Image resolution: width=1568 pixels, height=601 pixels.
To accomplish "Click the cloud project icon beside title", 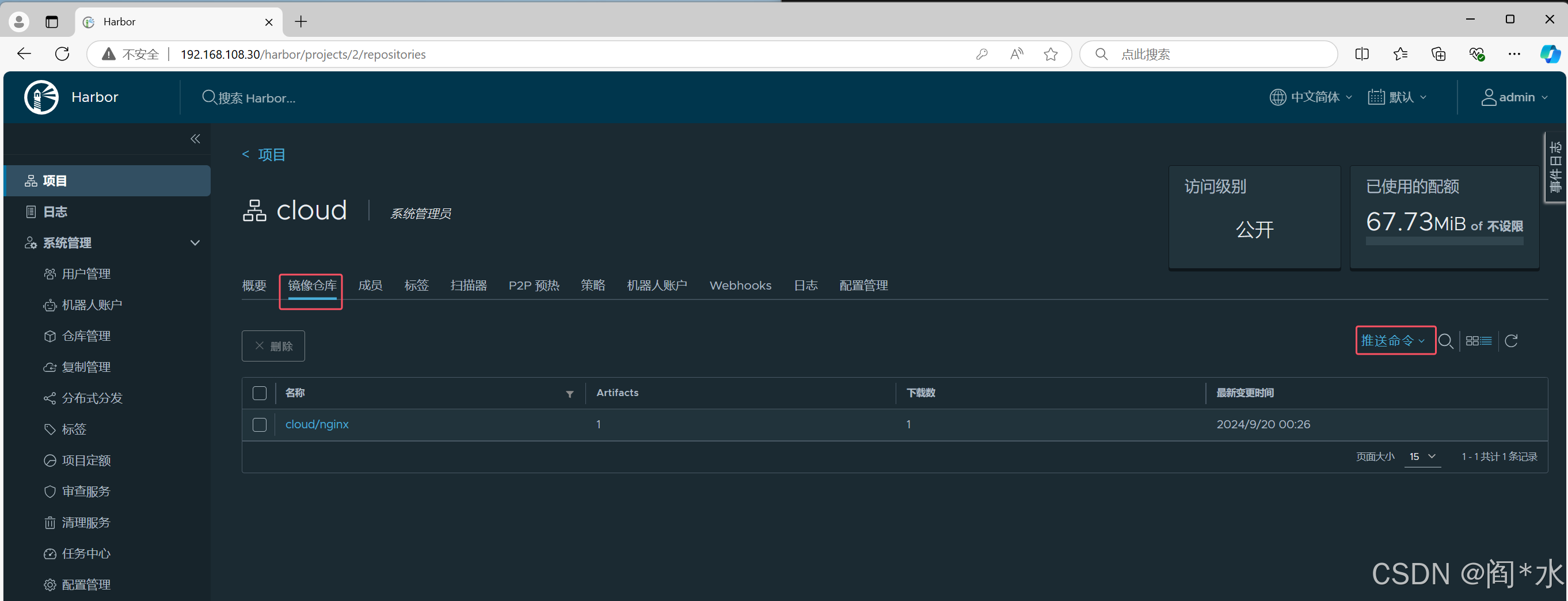I will click(254, 211).
